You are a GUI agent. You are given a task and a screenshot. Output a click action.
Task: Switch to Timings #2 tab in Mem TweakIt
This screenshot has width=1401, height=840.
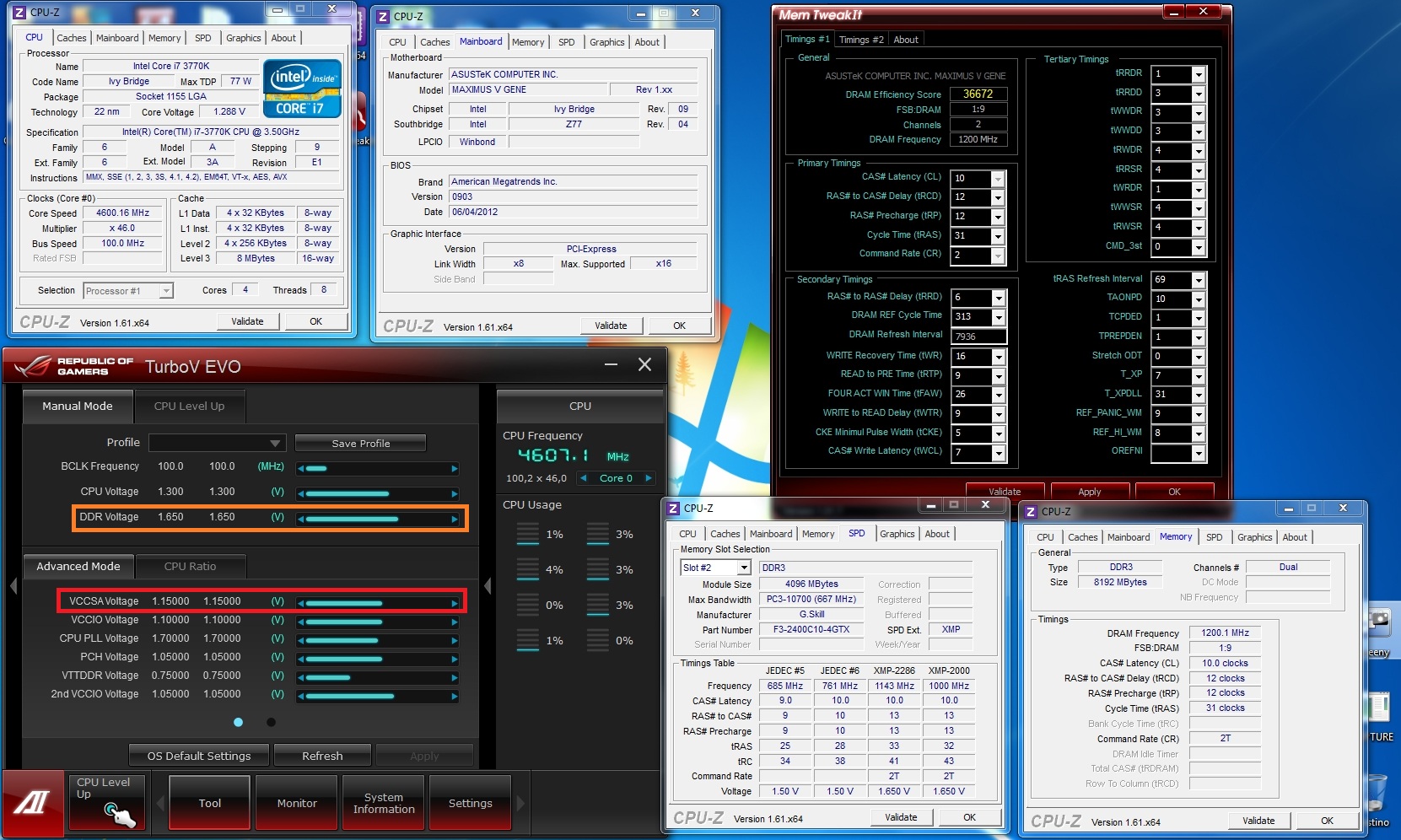(x=861, y=40)
